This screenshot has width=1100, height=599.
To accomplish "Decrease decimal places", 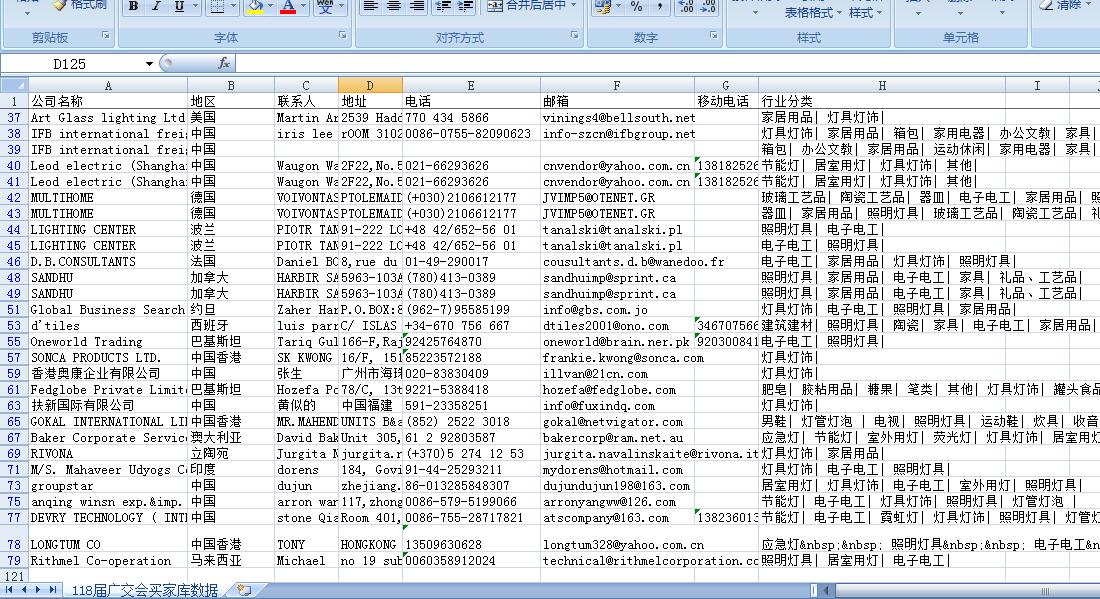I will (709, 6).
